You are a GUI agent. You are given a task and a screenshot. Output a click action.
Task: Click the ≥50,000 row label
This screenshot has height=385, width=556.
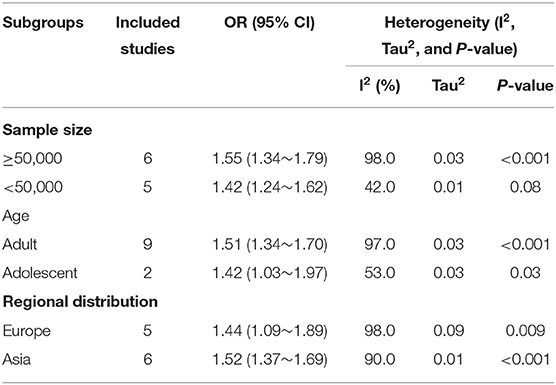point(32,158)
